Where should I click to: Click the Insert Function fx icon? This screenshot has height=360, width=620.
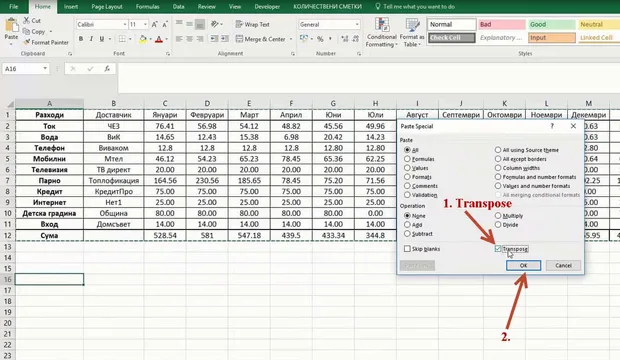click(x=107, y=68)
